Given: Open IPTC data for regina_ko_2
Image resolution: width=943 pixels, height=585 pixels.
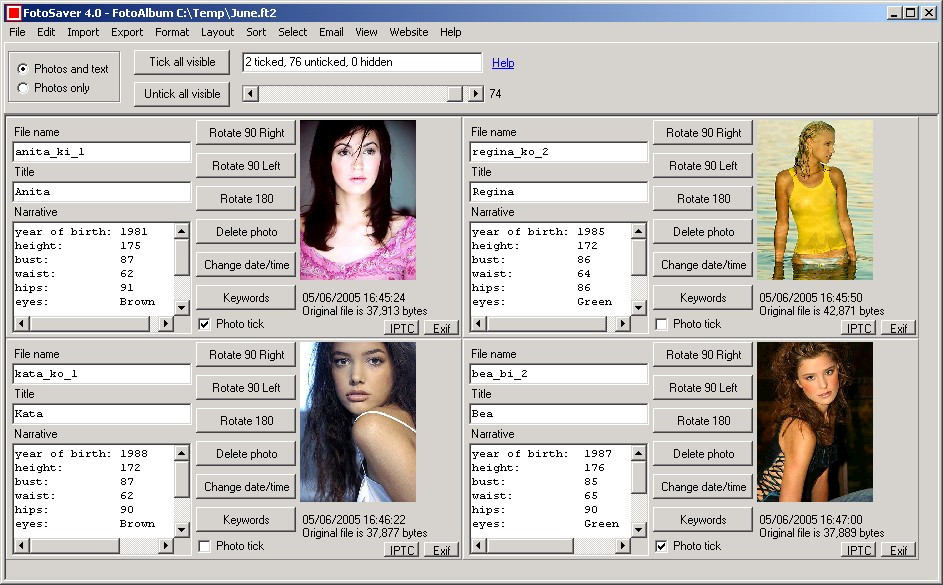Looking at the screenshot, I should [859, 328].
